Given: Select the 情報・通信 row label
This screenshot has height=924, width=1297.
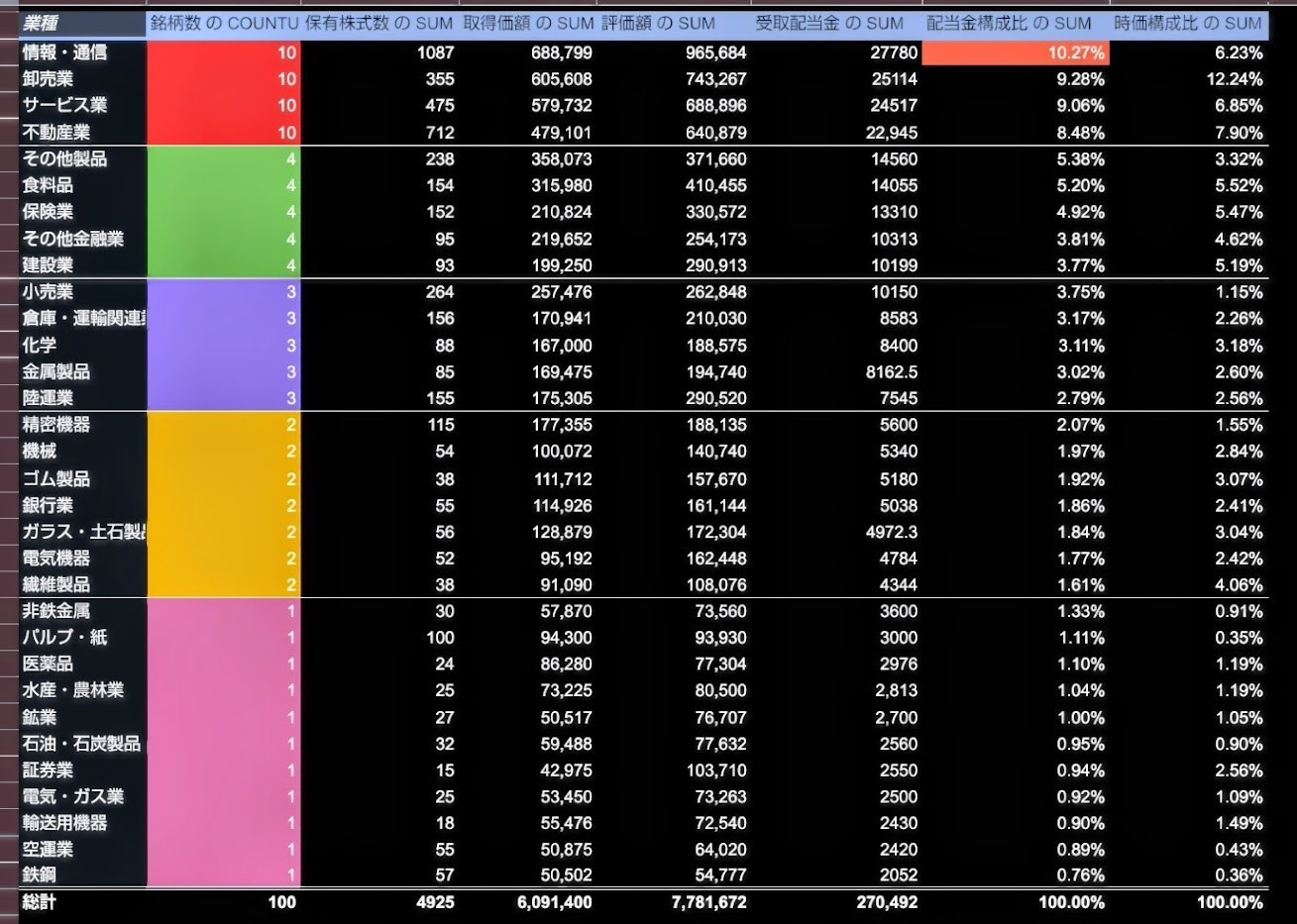Looking at the screenshot, I should [x=65, y=52].
